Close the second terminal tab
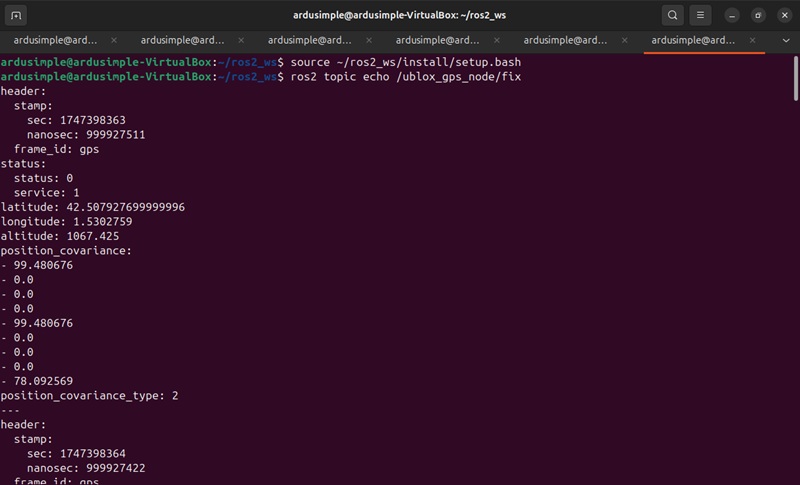The image size is (800, 485). tap(241, 40)
